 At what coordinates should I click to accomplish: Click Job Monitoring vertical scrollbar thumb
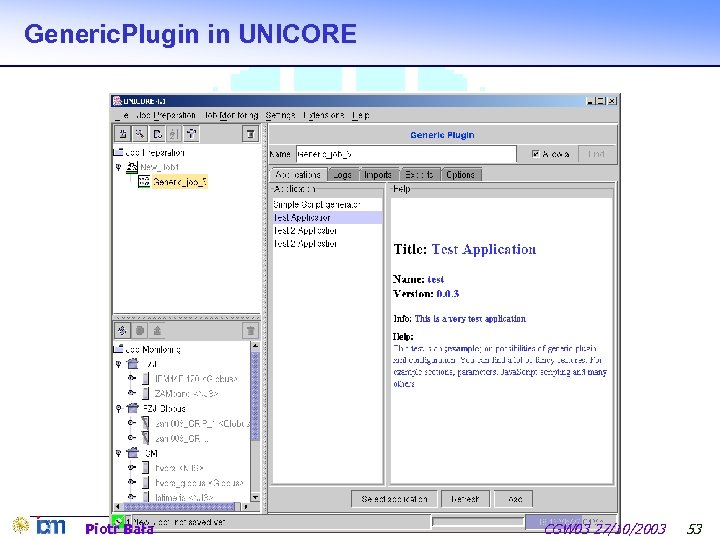click(255, 395)
